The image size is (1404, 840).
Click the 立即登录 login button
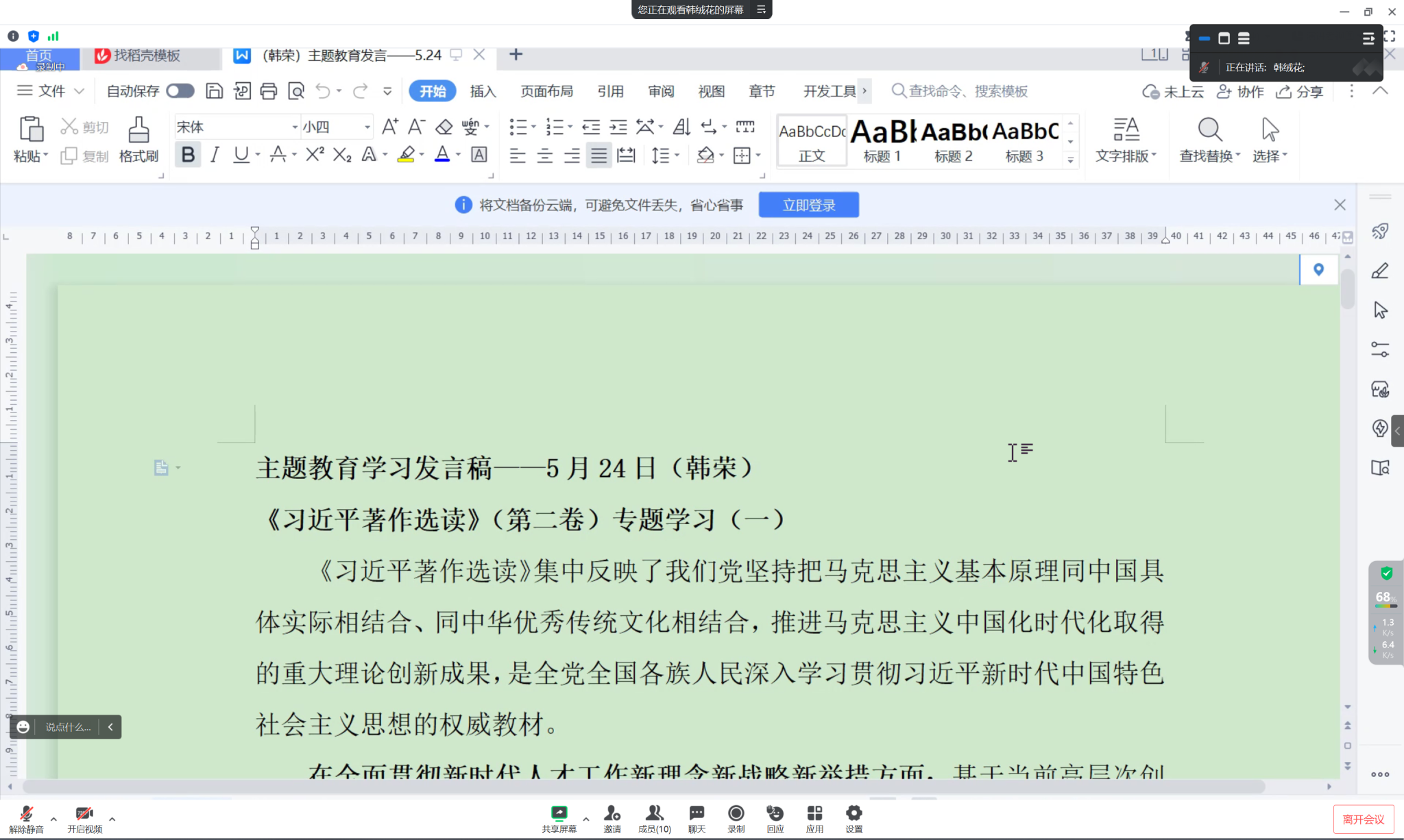click(808, 205)
